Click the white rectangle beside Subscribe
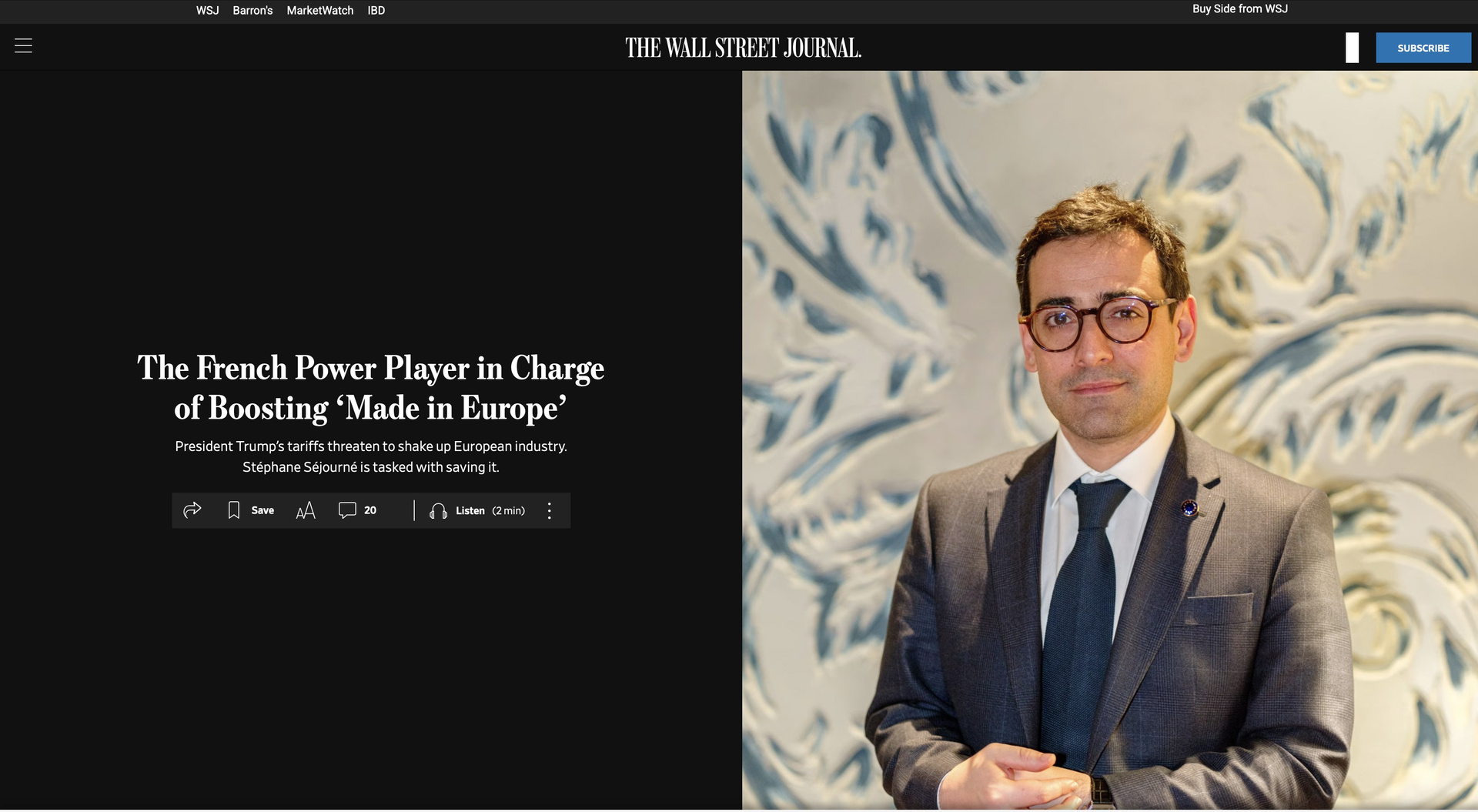1478x812 pixels. click(1352, 48)
